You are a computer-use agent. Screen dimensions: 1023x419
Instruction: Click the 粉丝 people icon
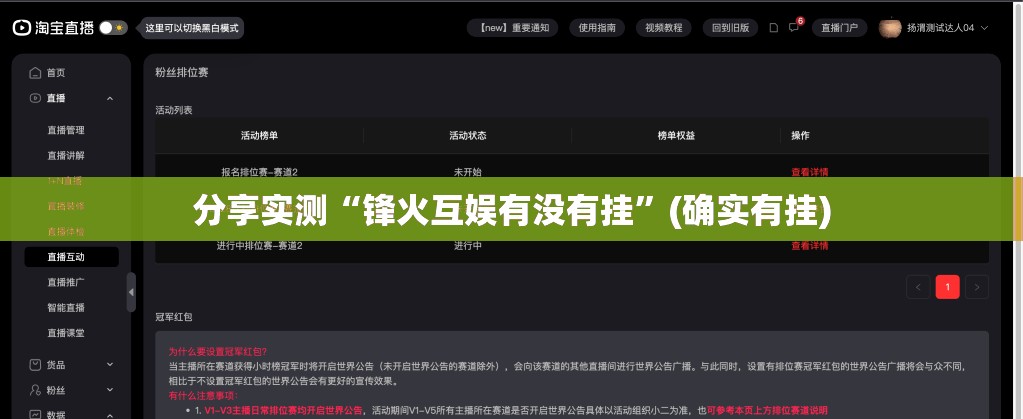point(36,390)
